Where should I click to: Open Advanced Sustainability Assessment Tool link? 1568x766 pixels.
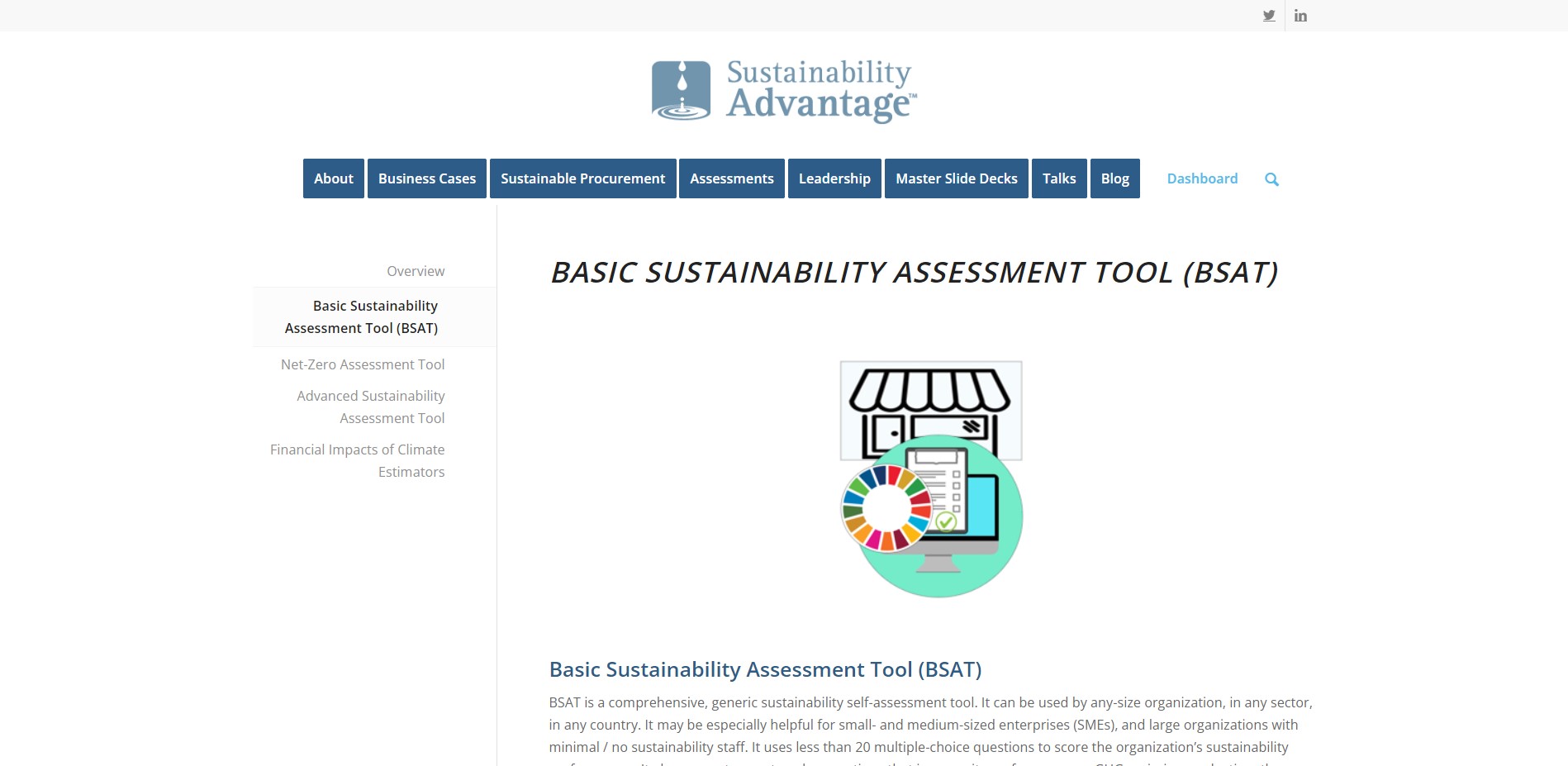[x=371, y=407]
